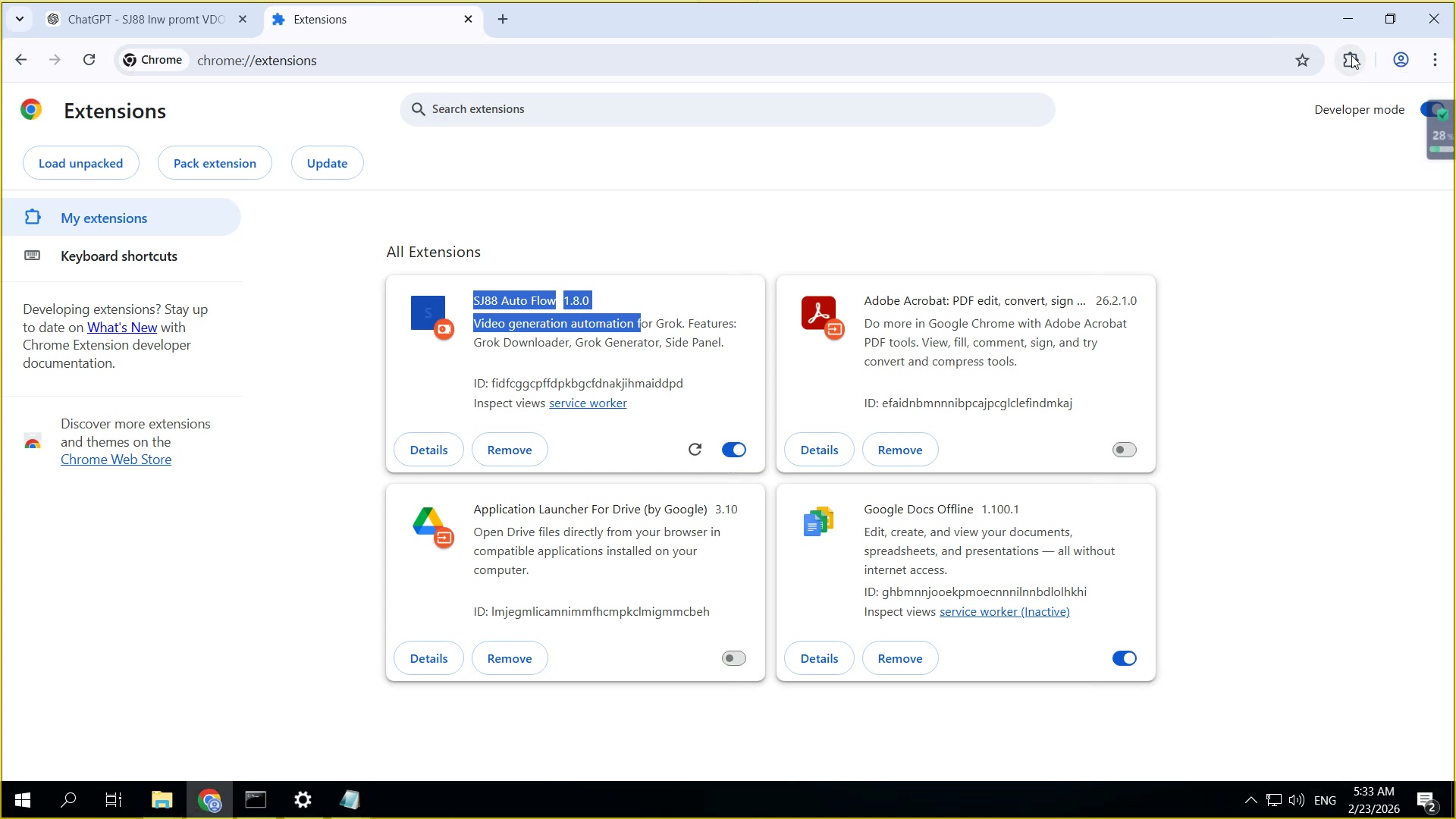Open the Chrome Web Store link
The width and height of the screenshot is (1456, 819).
click(116, 460)
